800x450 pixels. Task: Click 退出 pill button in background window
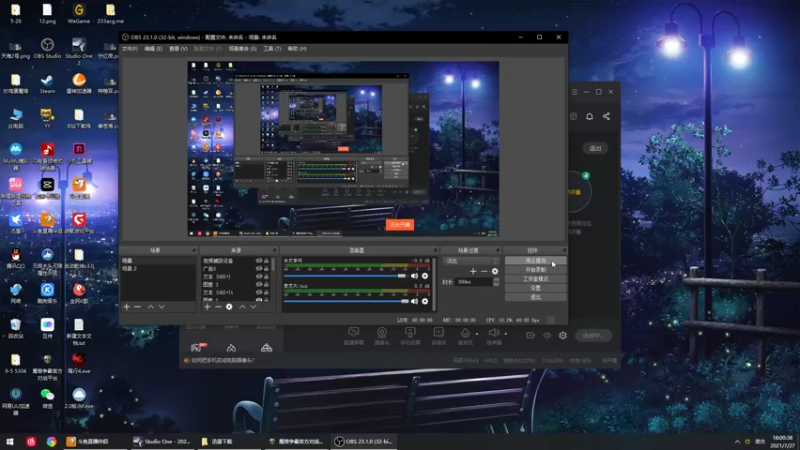[x=595, y=148]
